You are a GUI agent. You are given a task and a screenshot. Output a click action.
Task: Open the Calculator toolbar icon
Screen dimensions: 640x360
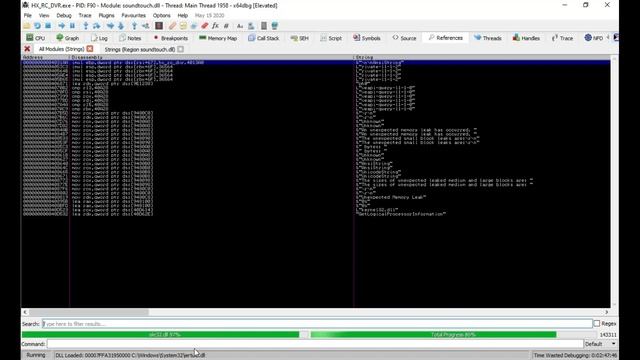(264, 26)
